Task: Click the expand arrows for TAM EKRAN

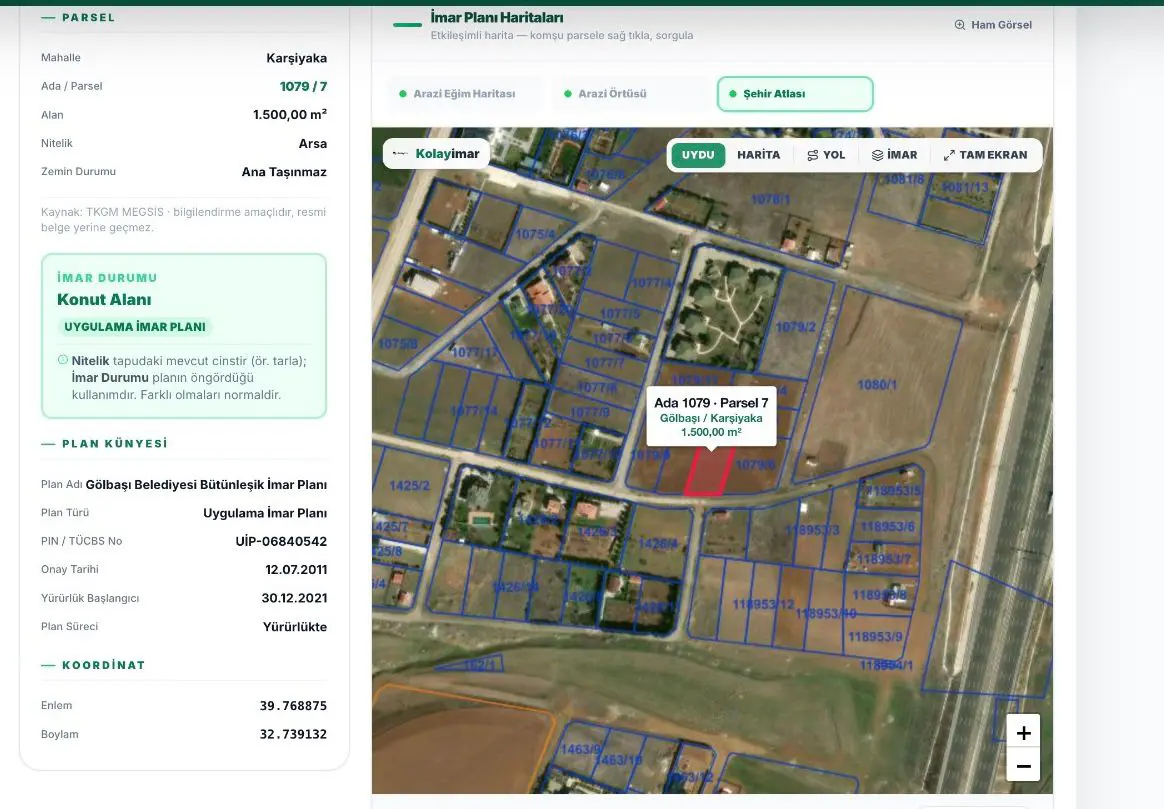Action: click(x=949, y=155)
